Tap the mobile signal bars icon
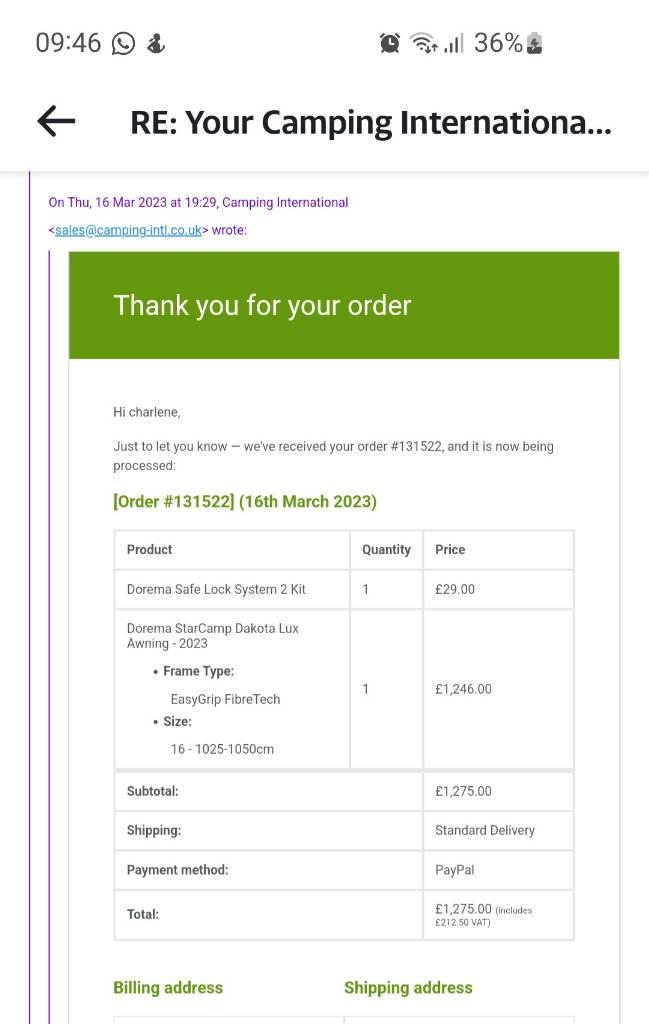Image resolution: width=649 pixels, height=1024 pixels. (x=453, y=44)
